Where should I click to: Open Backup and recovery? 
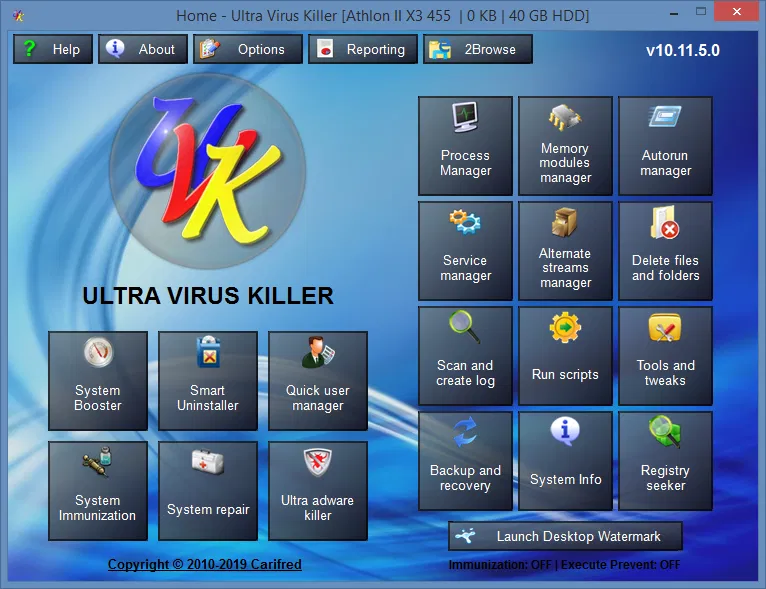point(465,461)
